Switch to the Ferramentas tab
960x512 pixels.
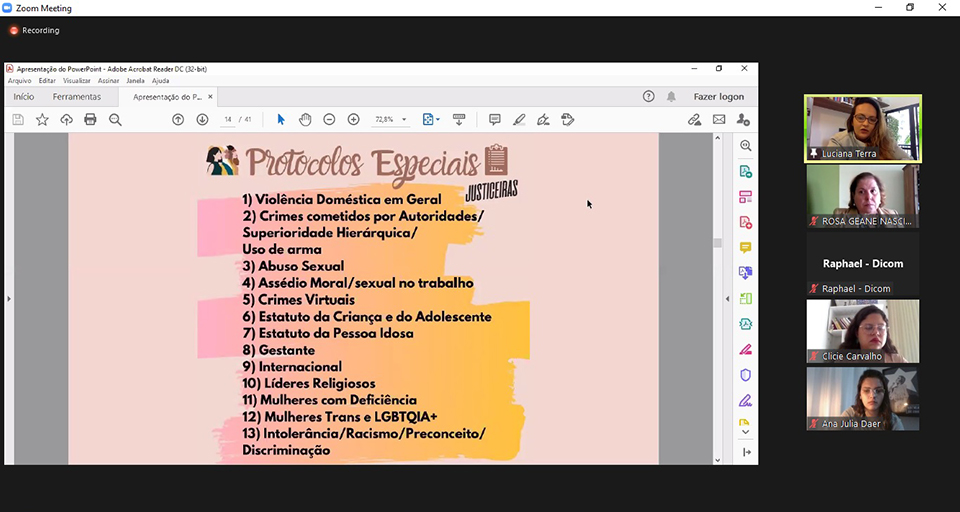(x=77, y=97)
